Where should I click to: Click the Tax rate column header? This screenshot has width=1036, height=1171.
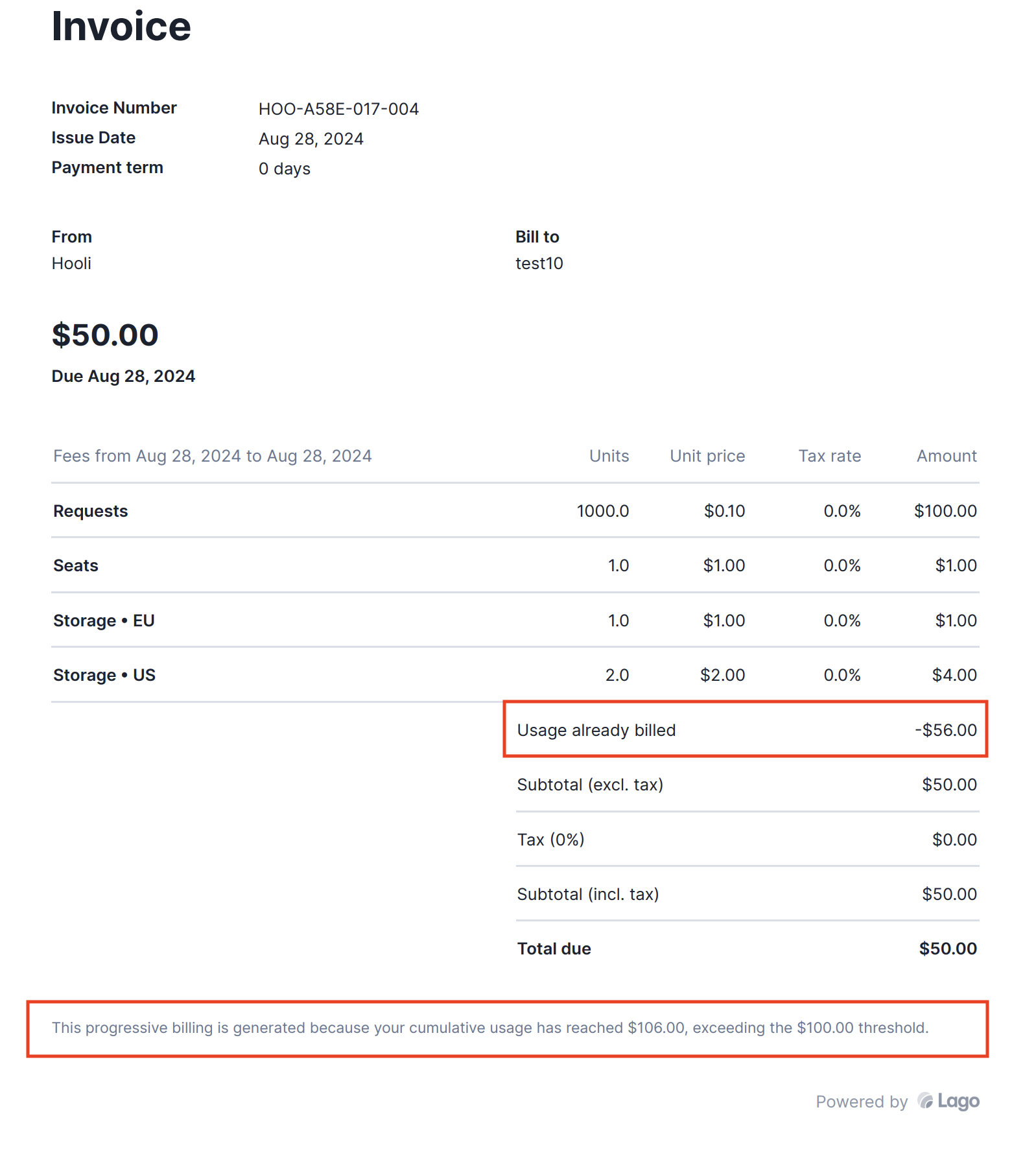click(829, 456)
